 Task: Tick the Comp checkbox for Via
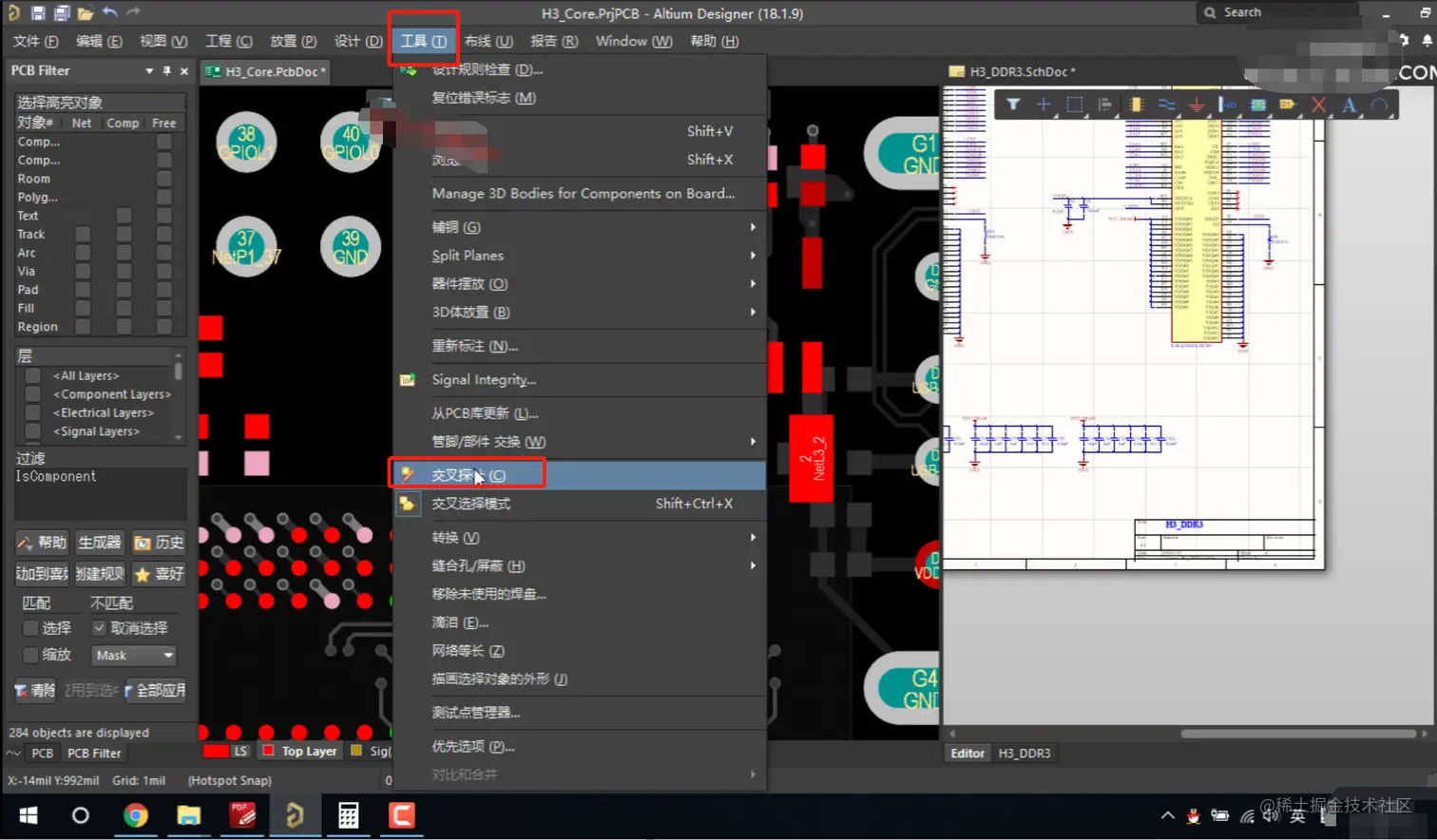124,271
